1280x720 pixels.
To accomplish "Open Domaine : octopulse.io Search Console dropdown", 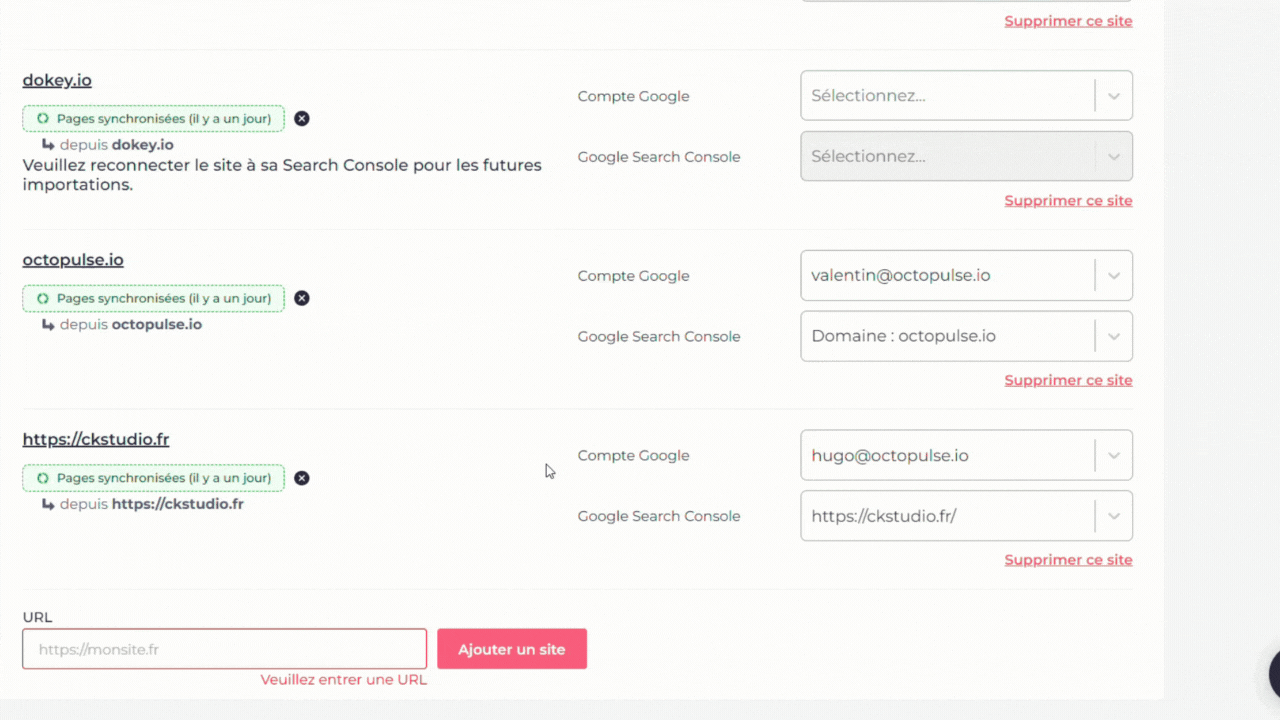I will (x=966, y=336).
